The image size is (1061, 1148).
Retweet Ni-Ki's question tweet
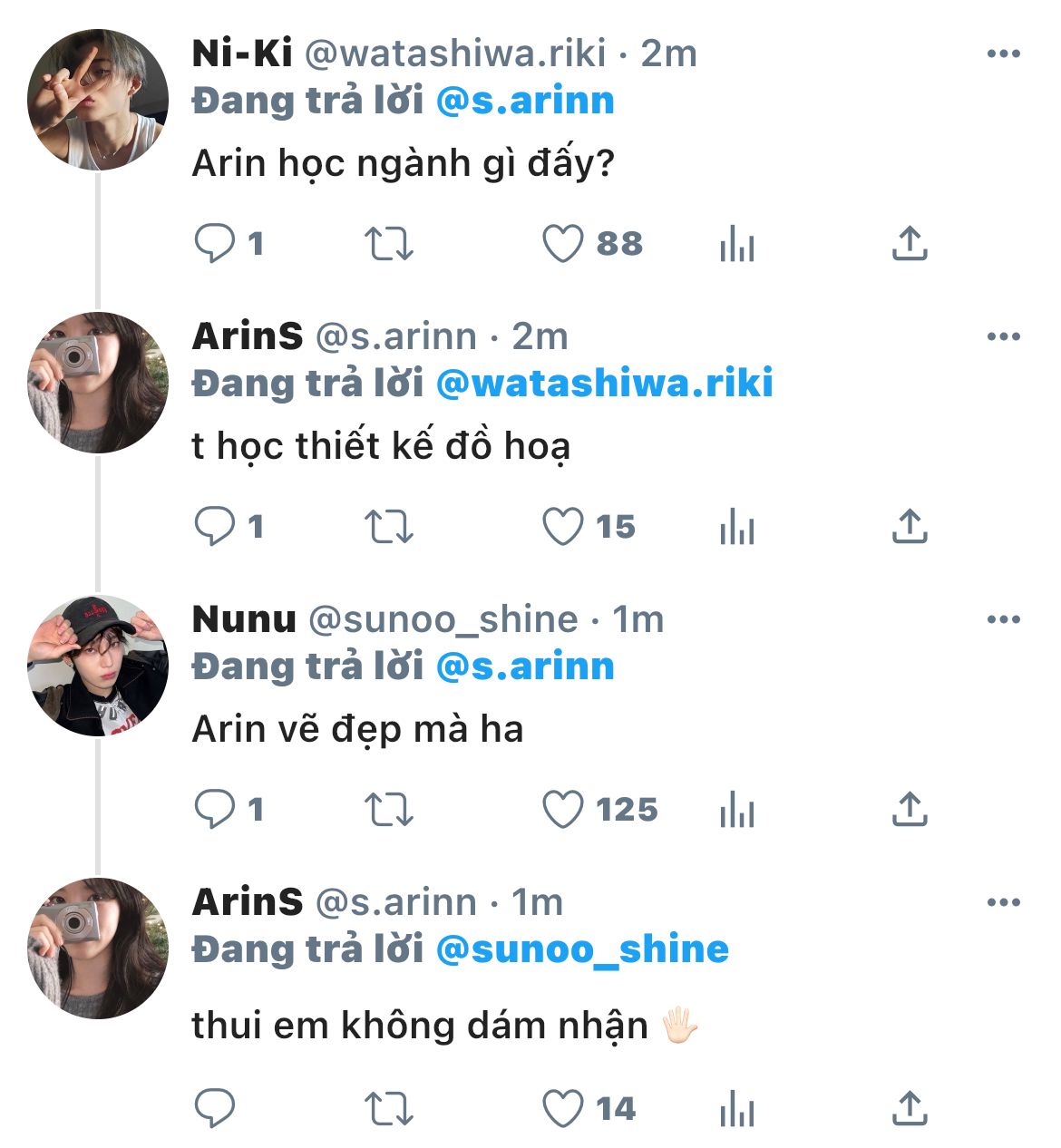point(388,243)
